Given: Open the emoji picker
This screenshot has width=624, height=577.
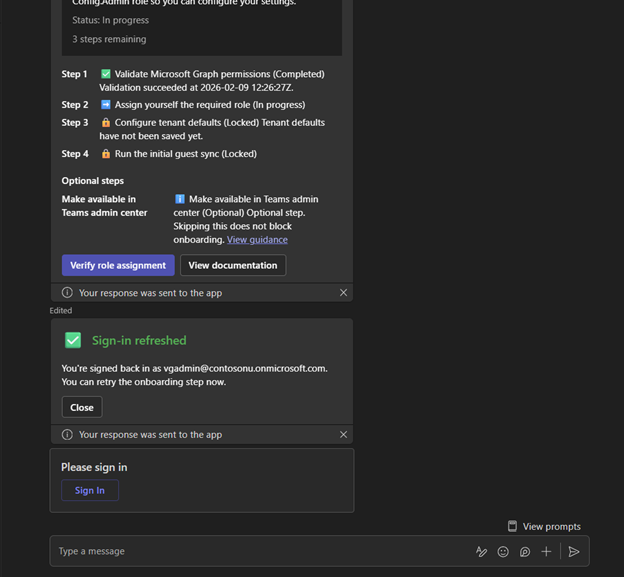Looking at the screenshot, I should (x=503, y=551).
